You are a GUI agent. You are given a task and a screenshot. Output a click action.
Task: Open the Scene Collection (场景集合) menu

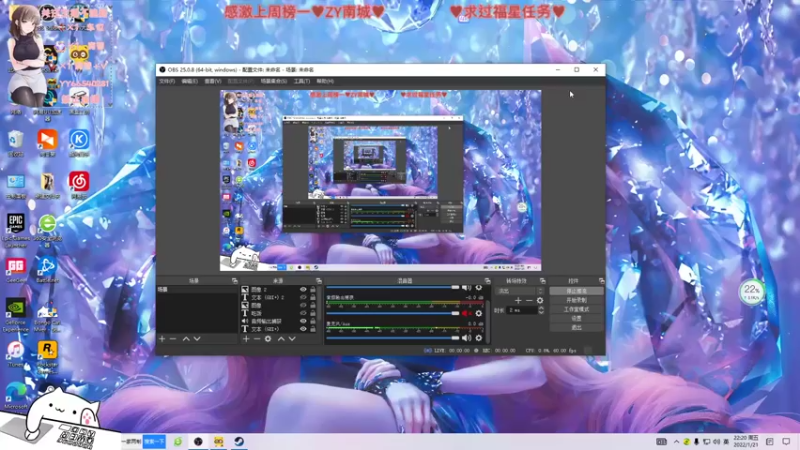point(273,81)
